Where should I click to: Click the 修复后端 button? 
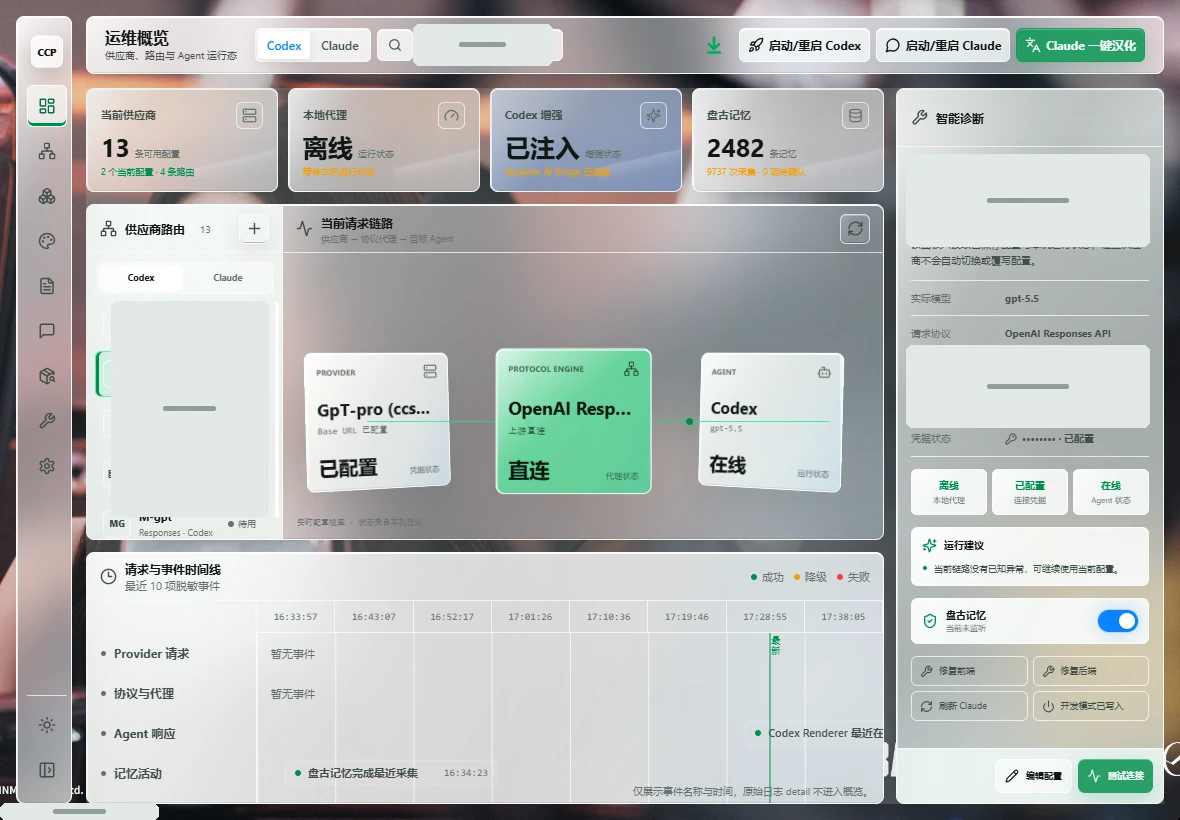click(1090, 670)
